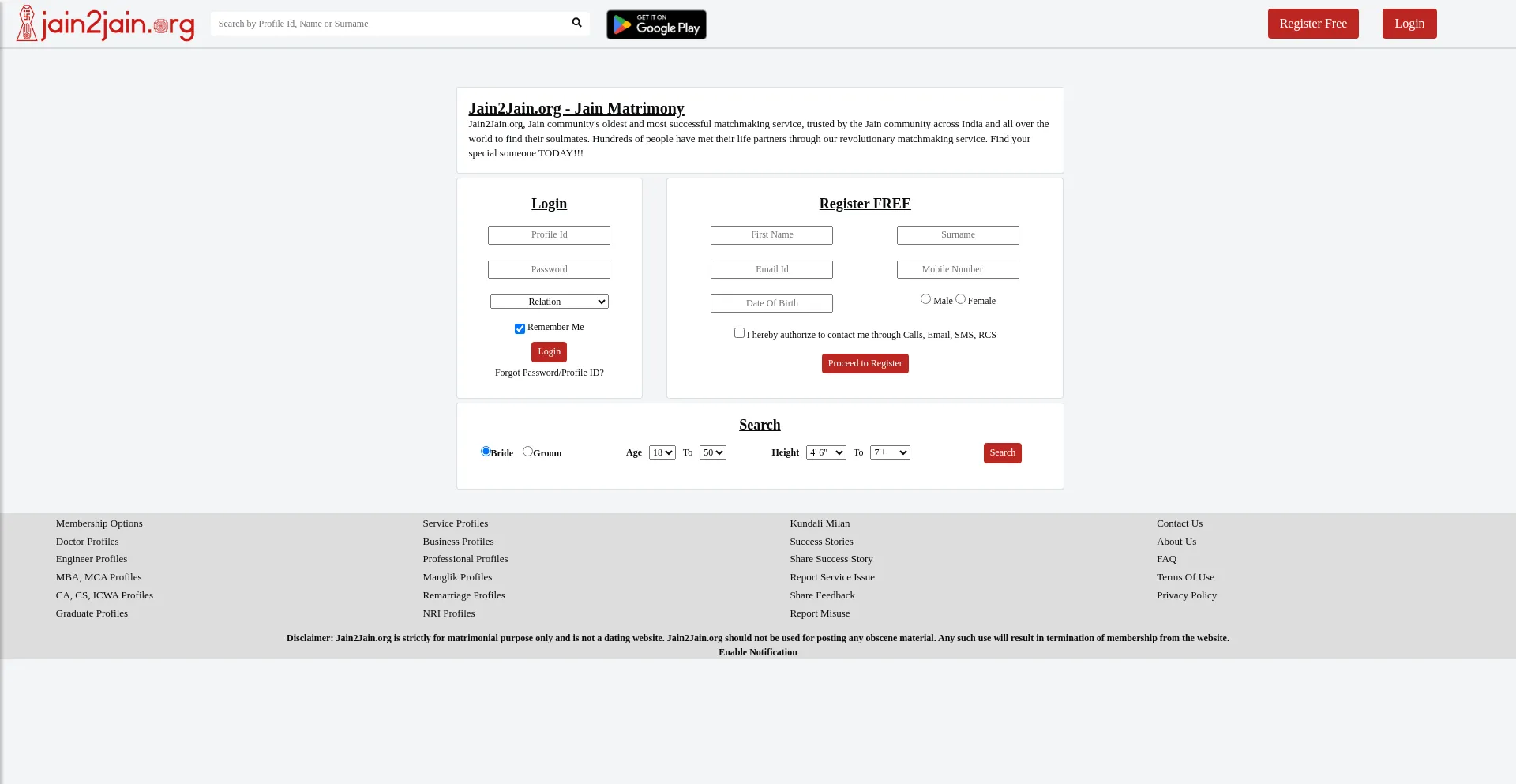
Task: Open Engineer Profiles link
Action: pos(92,559)
